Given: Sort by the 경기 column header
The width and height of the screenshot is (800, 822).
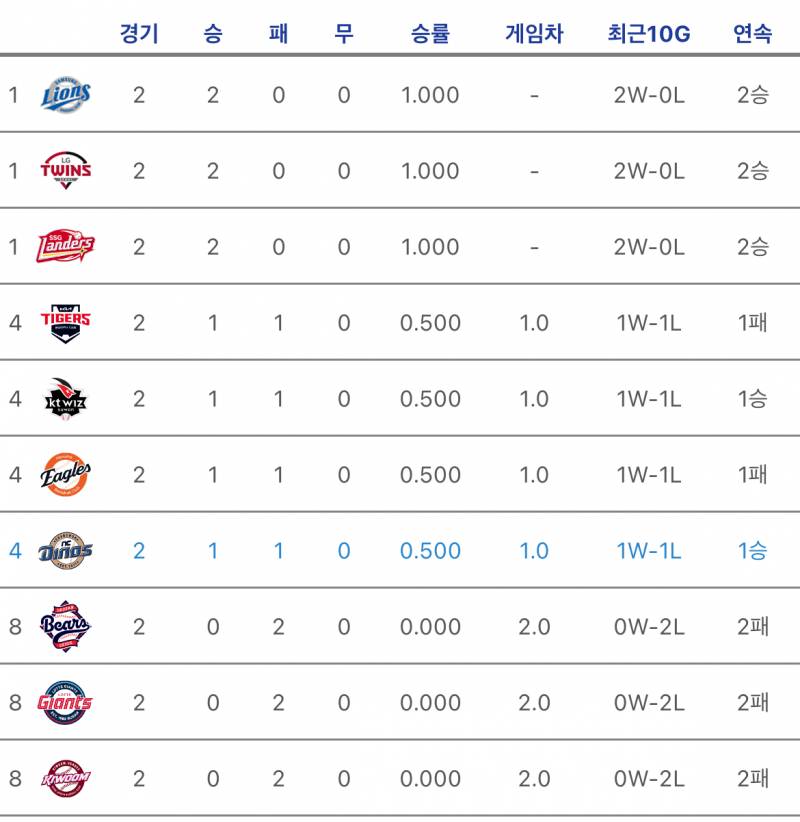Looking at the screenshot, I should [x=139, y=34].
